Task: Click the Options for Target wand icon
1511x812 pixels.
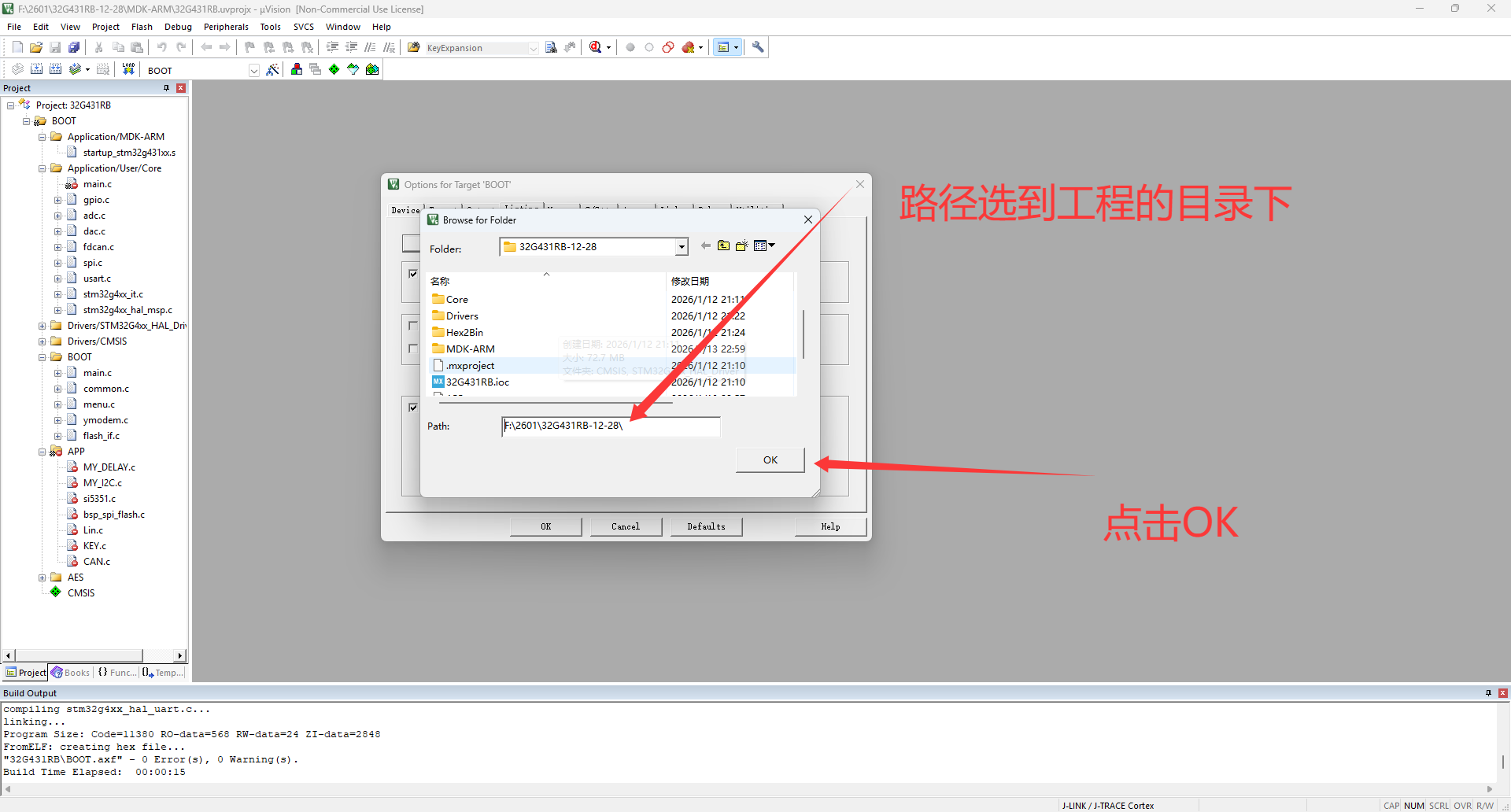Action: pyautogui.click(x=272, y=70)
